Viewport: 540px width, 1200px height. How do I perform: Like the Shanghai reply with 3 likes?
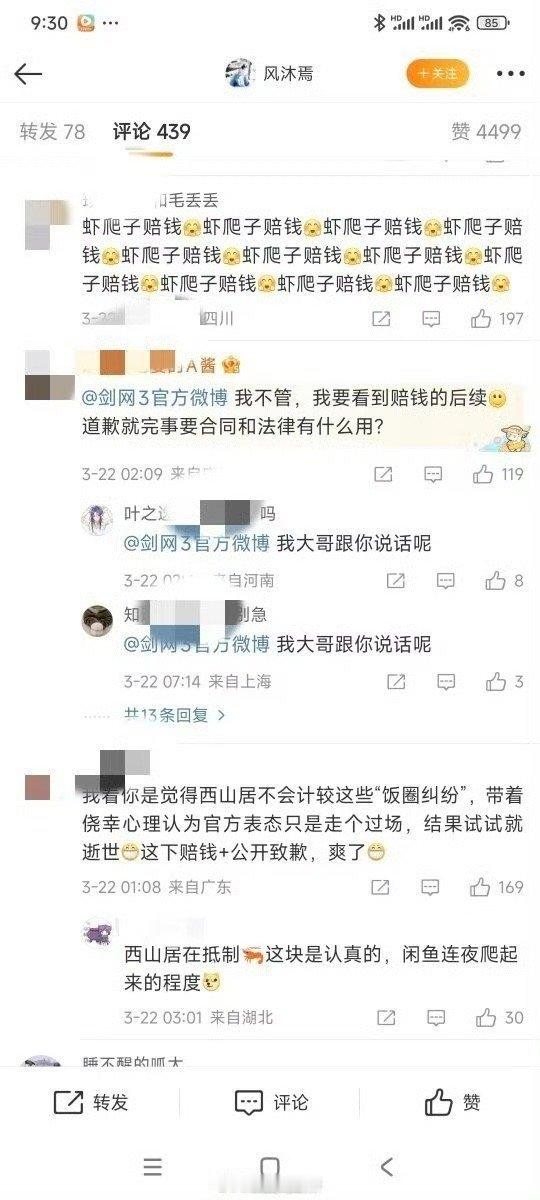tap(504, 682)
